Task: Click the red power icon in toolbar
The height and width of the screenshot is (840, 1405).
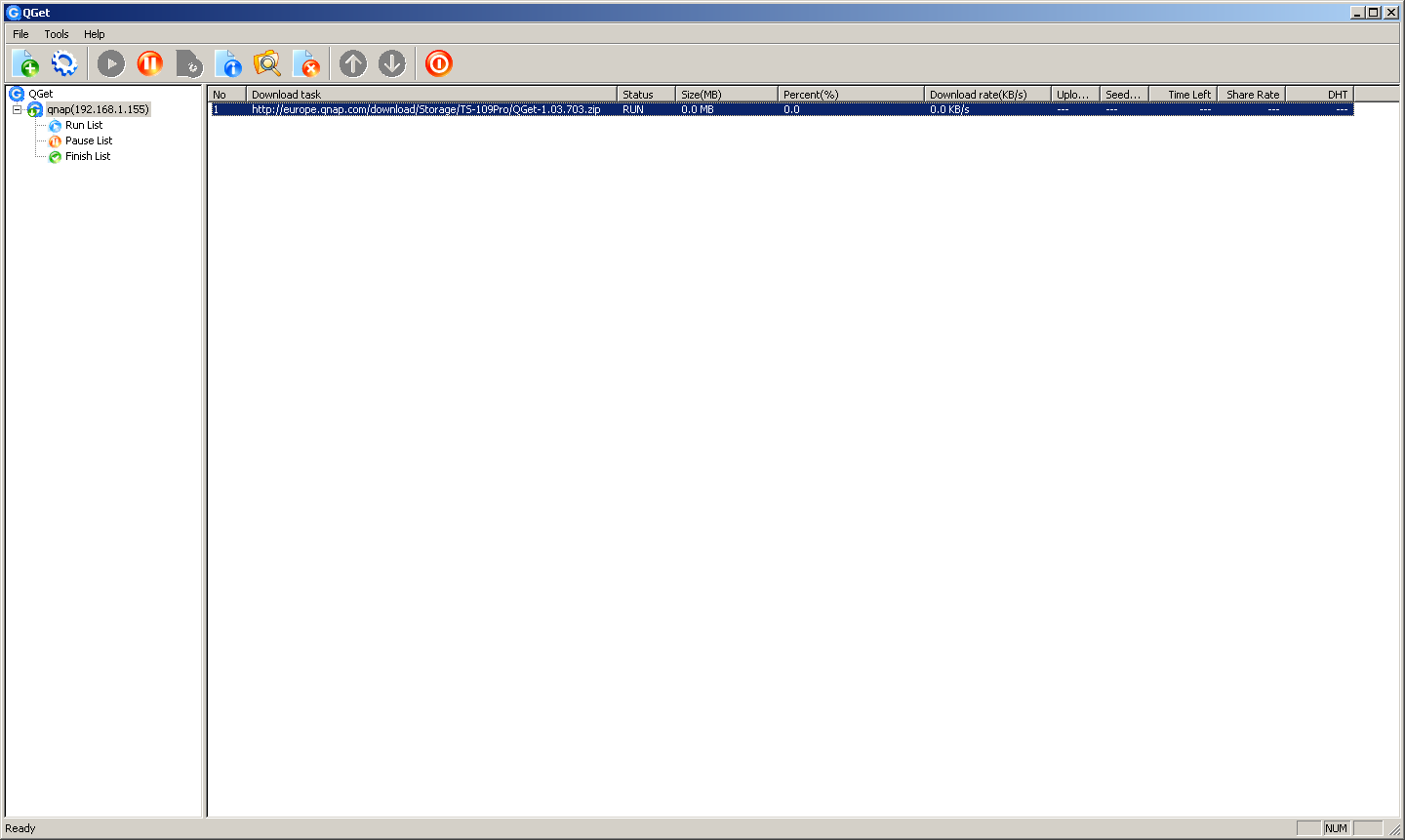Action: (x=439, y=64)
